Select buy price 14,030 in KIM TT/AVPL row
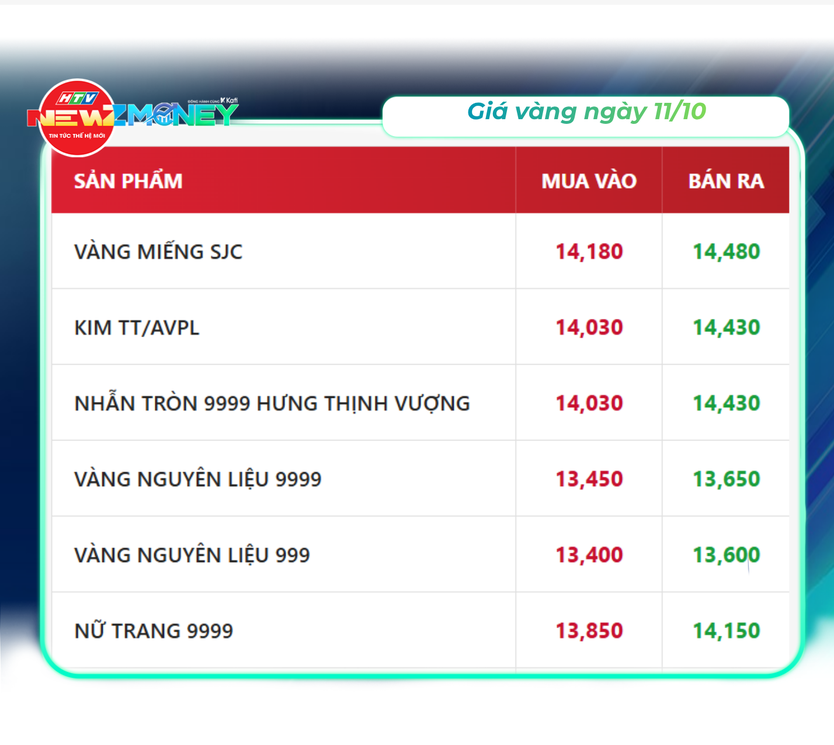 point(589,328)
